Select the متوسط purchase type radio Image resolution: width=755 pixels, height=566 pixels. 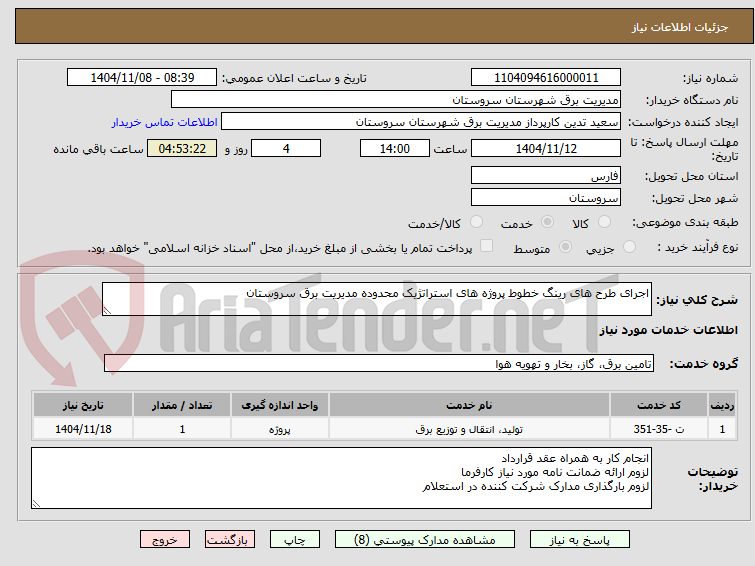(x=565, y=247)
